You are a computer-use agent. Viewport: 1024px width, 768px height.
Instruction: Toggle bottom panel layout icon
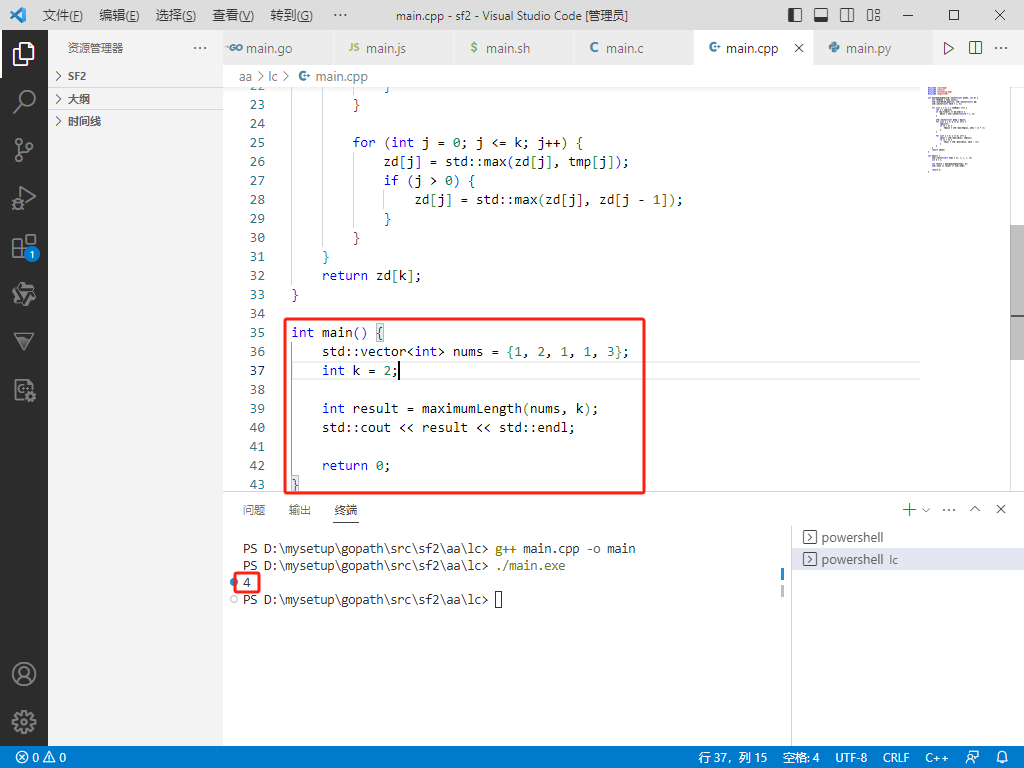click(821, 15)
